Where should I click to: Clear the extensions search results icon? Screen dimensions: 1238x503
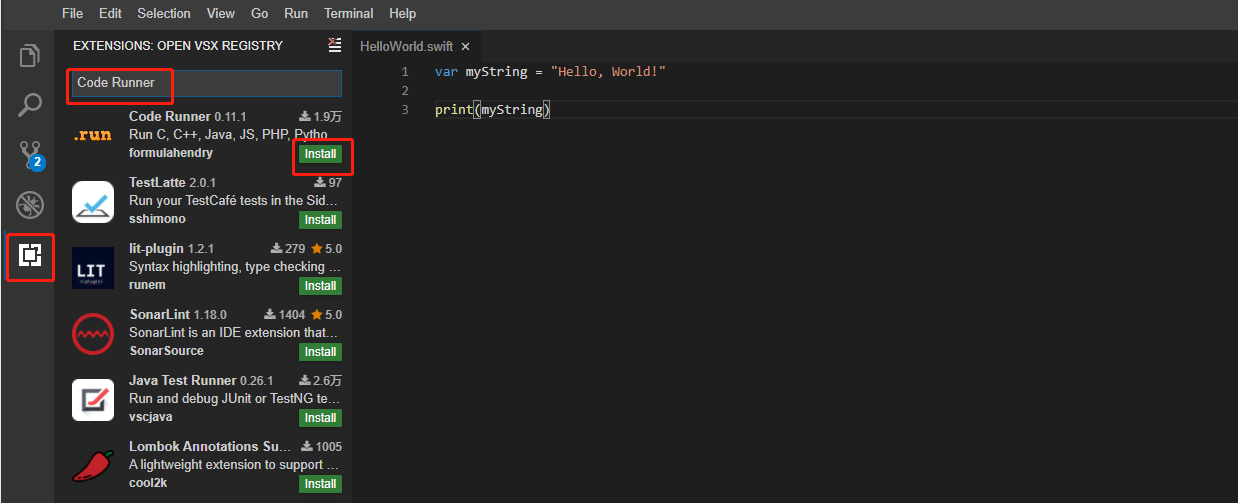(334, 45)
